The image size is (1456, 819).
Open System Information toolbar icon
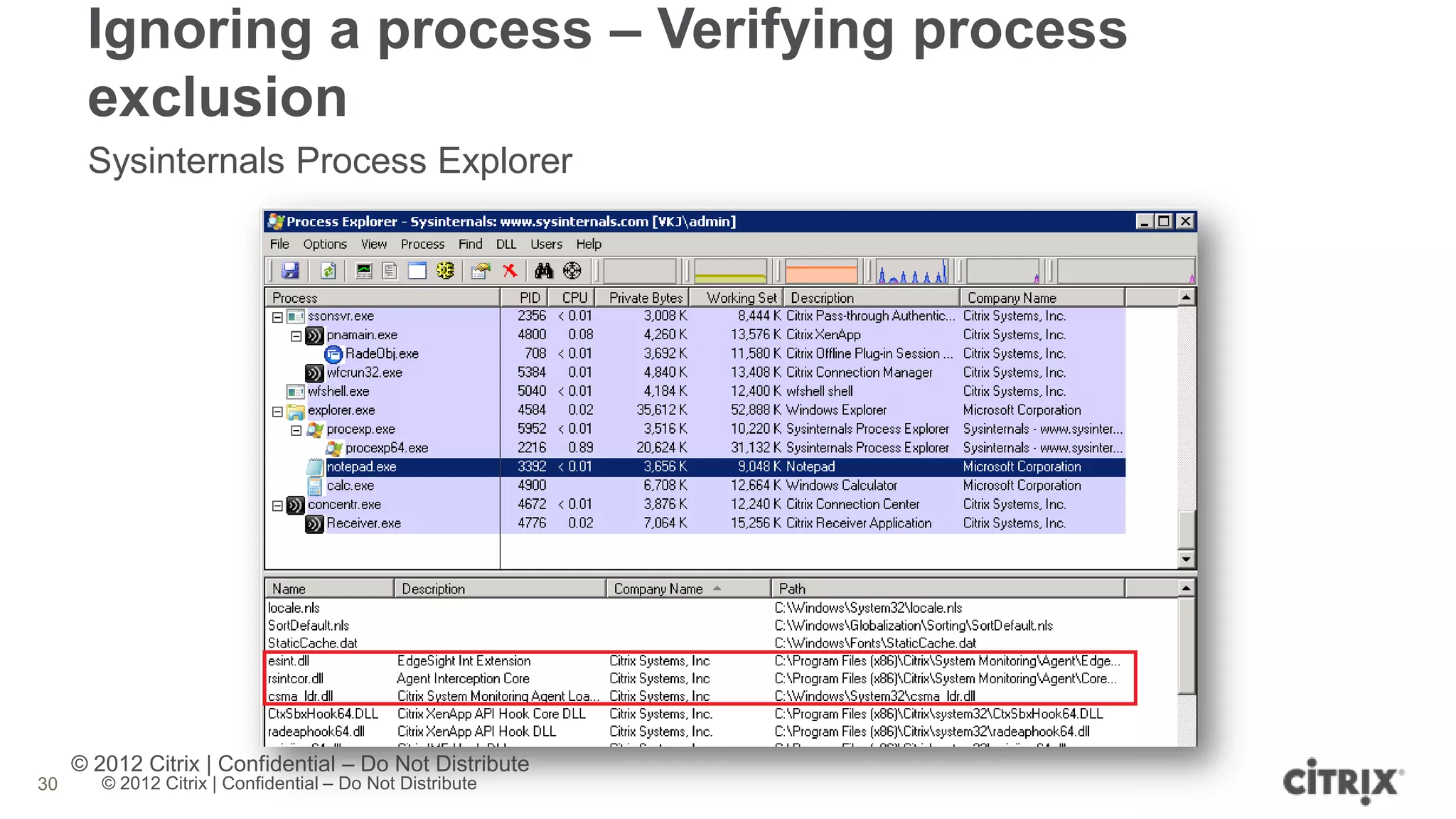tap(364, 271)
